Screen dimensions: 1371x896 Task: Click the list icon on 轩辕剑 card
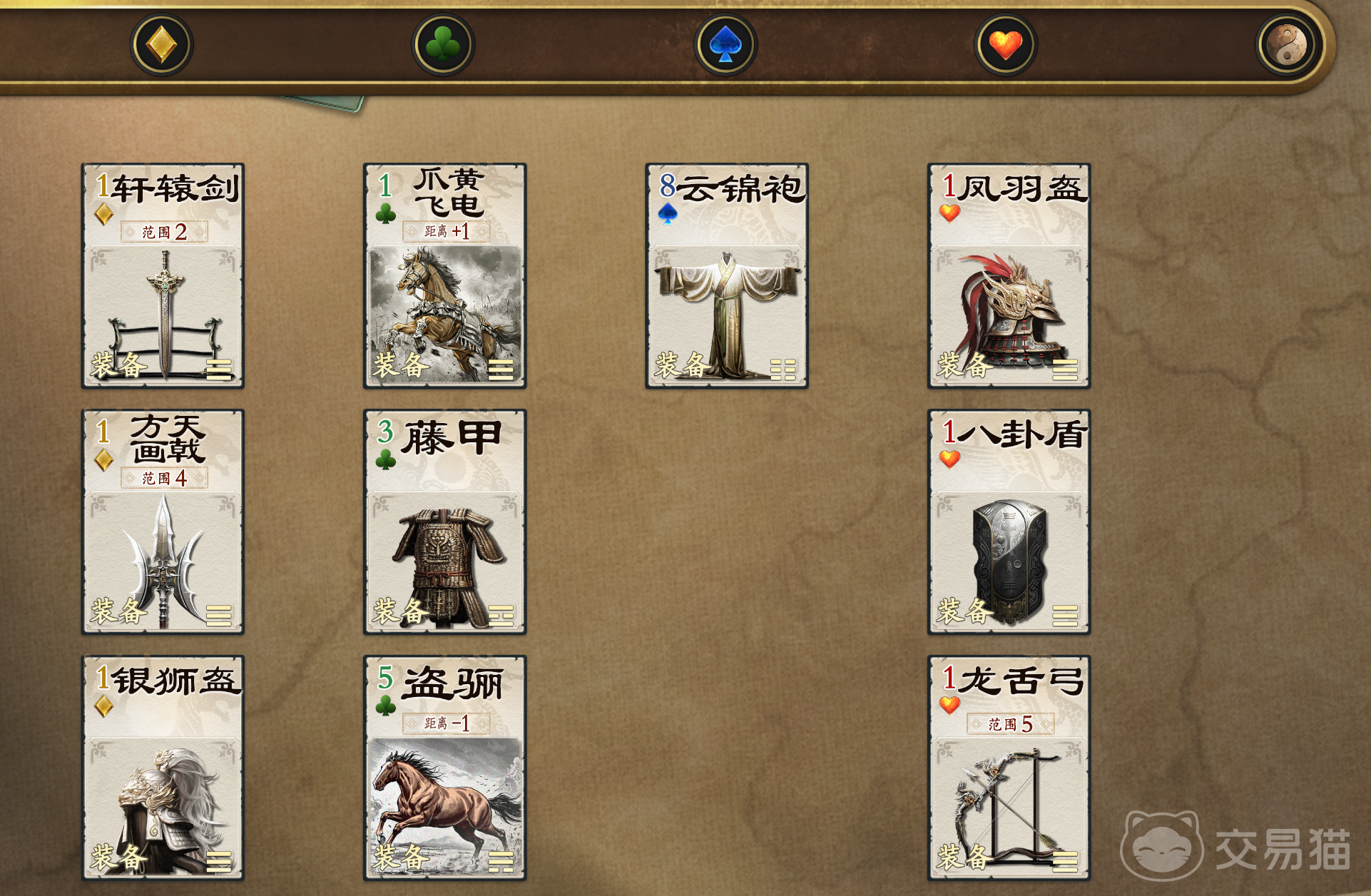[219, 370]
